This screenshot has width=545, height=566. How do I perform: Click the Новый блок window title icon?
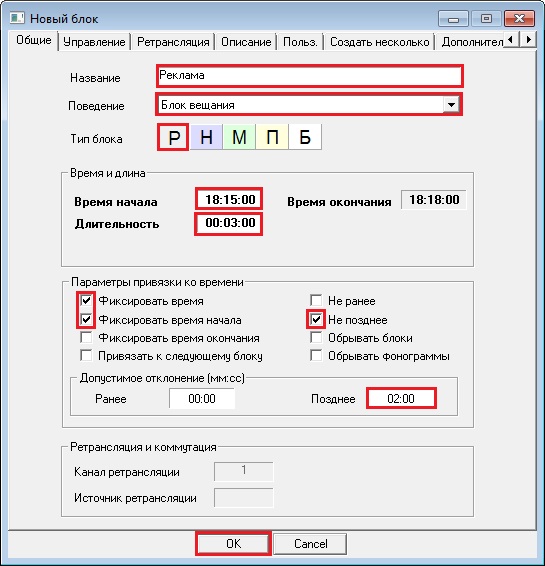point(17,18)
